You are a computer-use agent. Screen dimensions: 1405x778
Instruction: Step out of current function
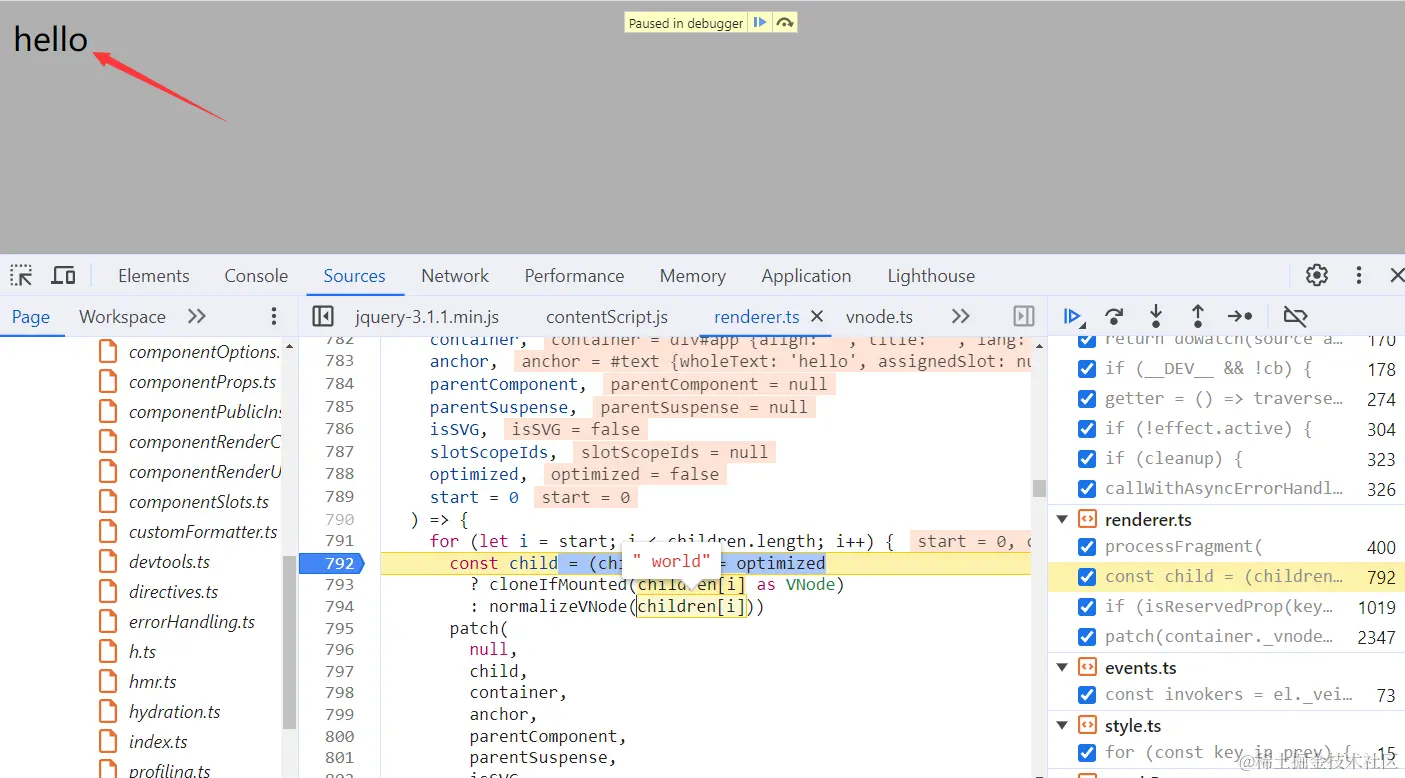pos(1197,316)
